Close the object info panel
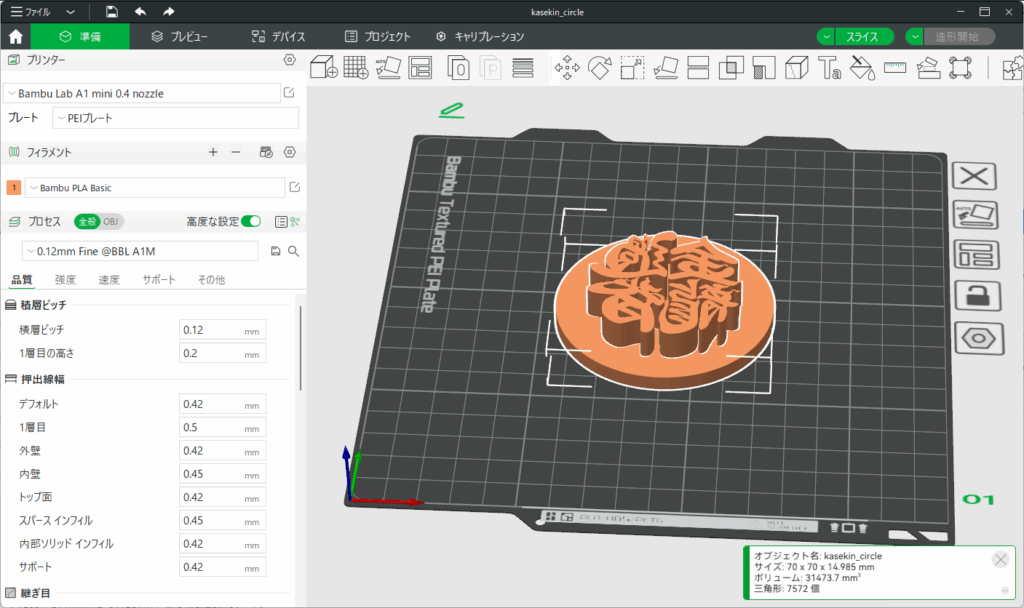 pyautogui.click(x=1000, y=559)
